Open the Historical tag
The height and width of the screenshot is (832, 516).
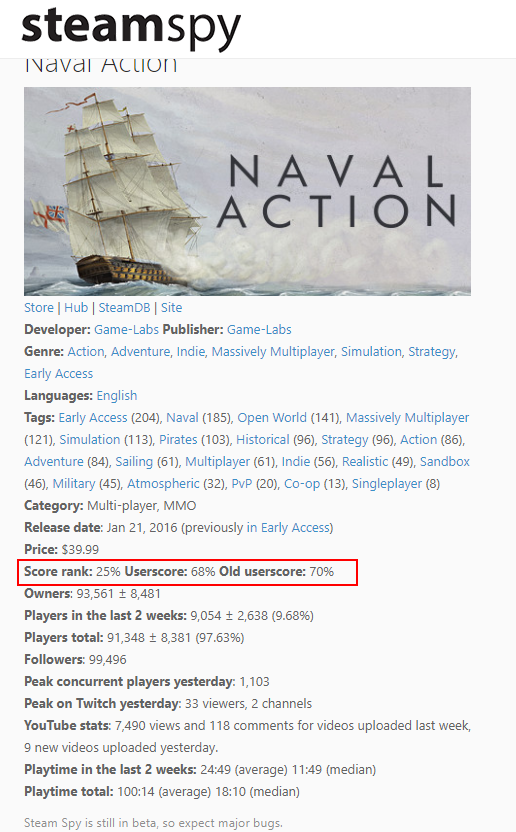[263, 440]
